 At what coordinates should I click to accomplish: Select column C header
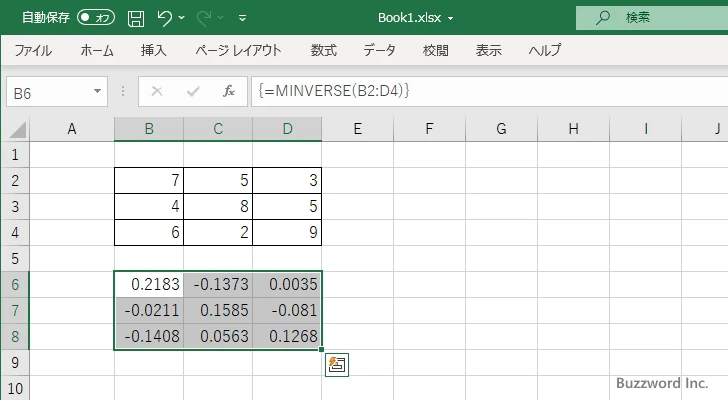click(x=218, y=129)
